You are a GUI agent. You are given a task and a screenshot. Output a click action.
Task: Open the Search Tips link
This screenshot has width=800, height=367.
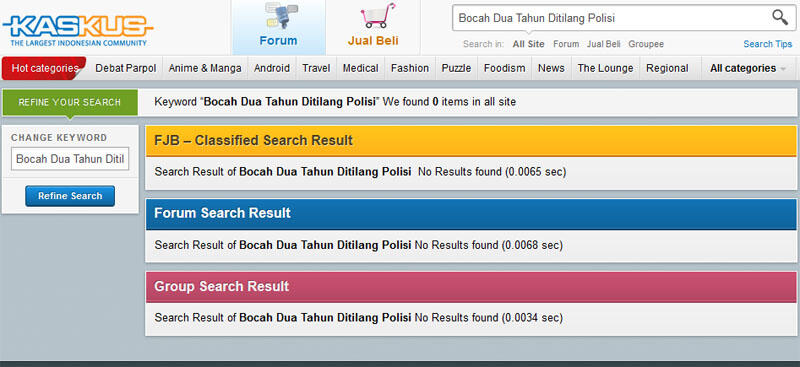click(x=767, y=44)
